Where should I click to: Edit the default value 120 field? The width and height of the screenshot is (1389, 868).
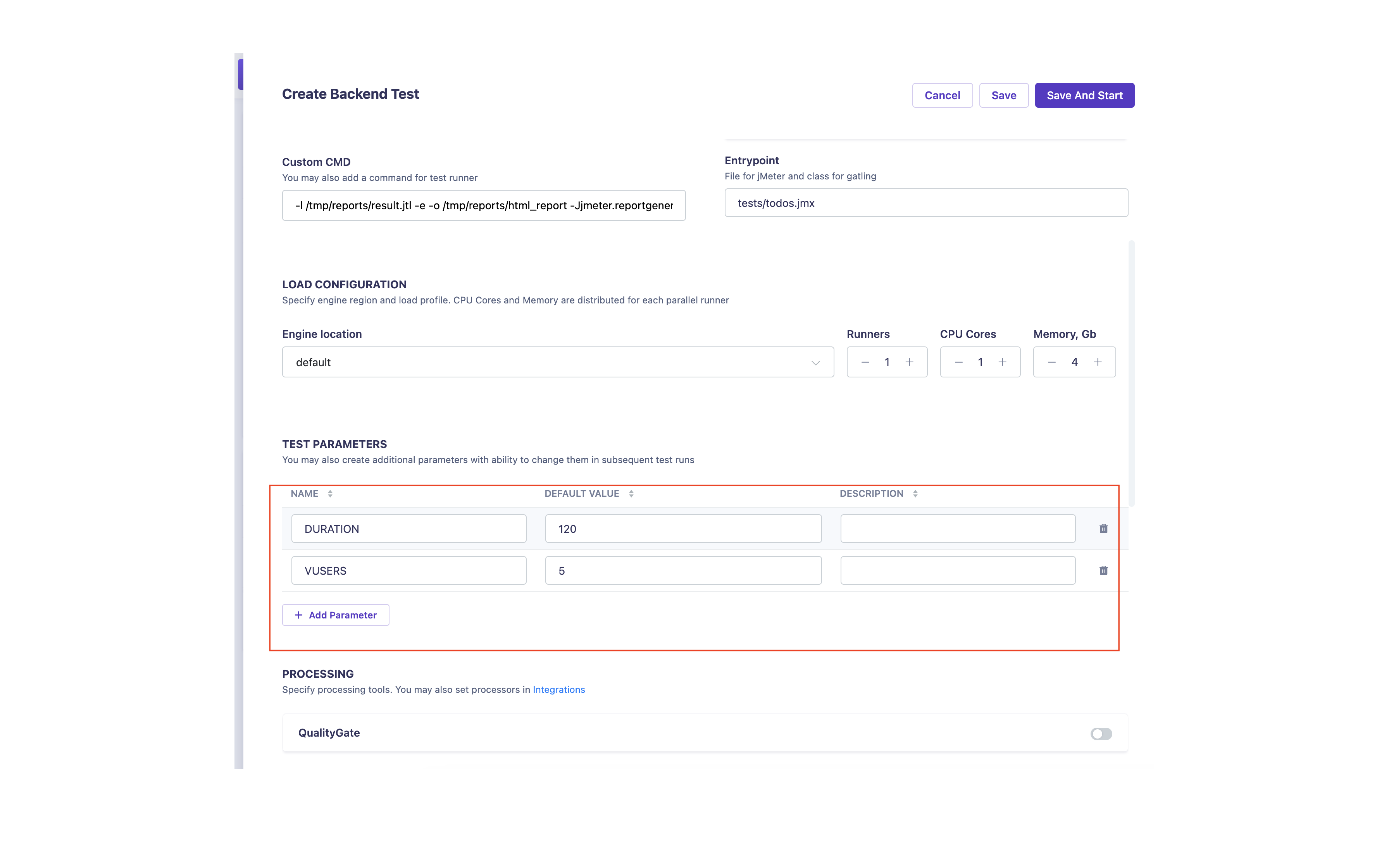coord(683,529)
